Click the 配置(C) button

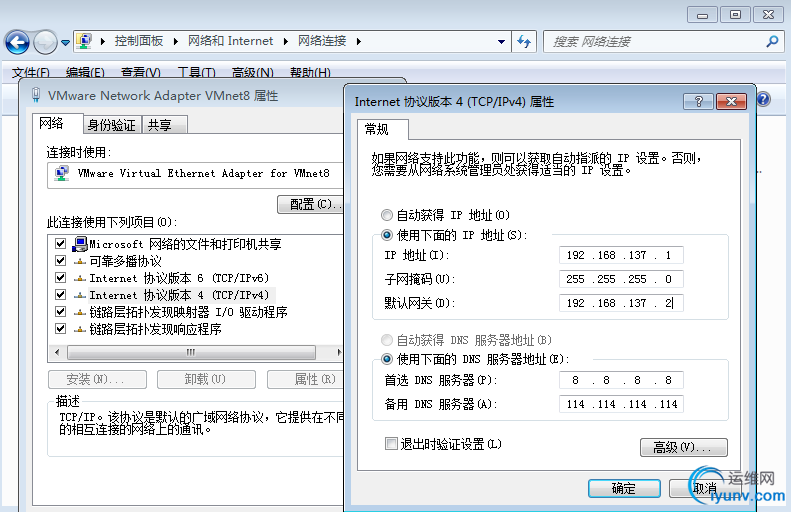tap(311, 204)
